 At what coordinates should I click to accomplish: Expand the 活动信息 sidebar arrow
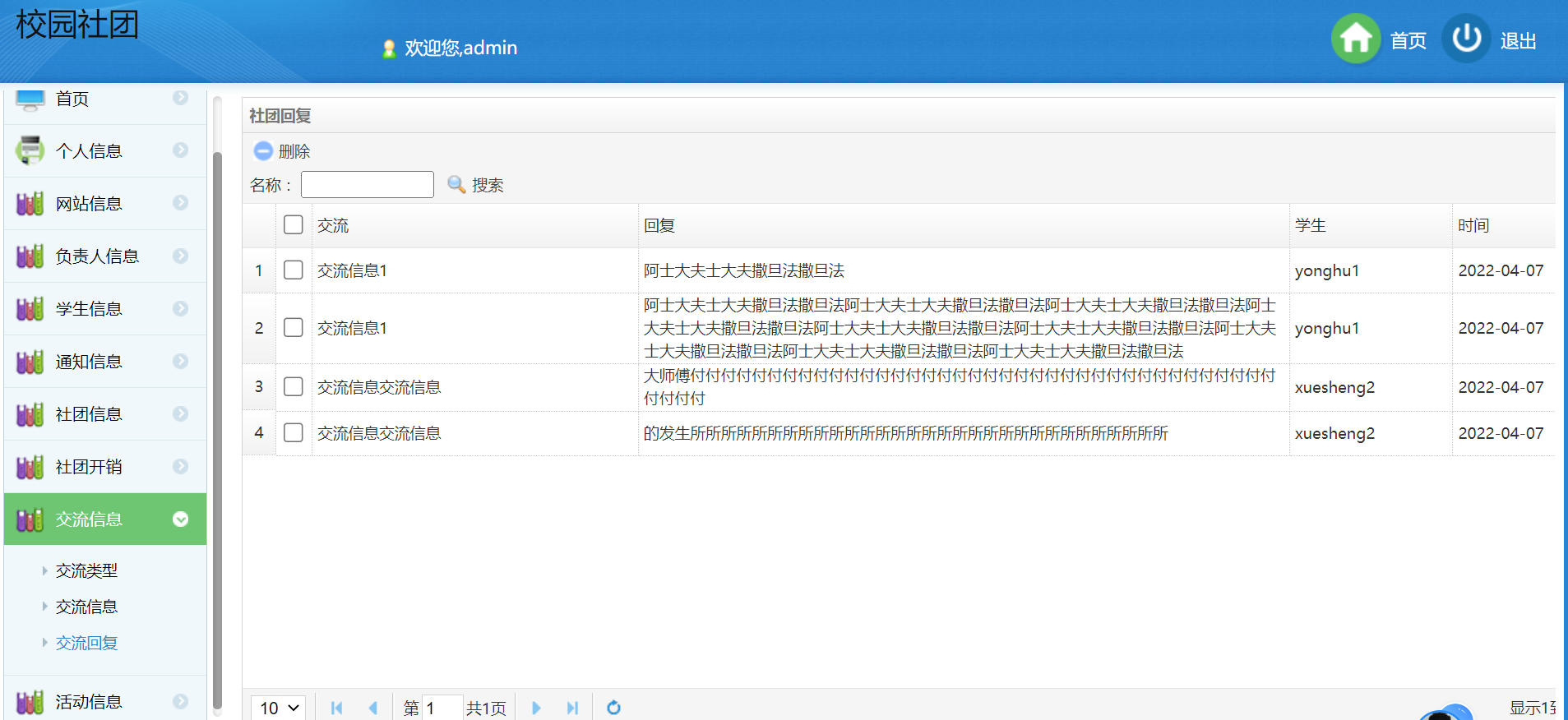click(181, 701)
